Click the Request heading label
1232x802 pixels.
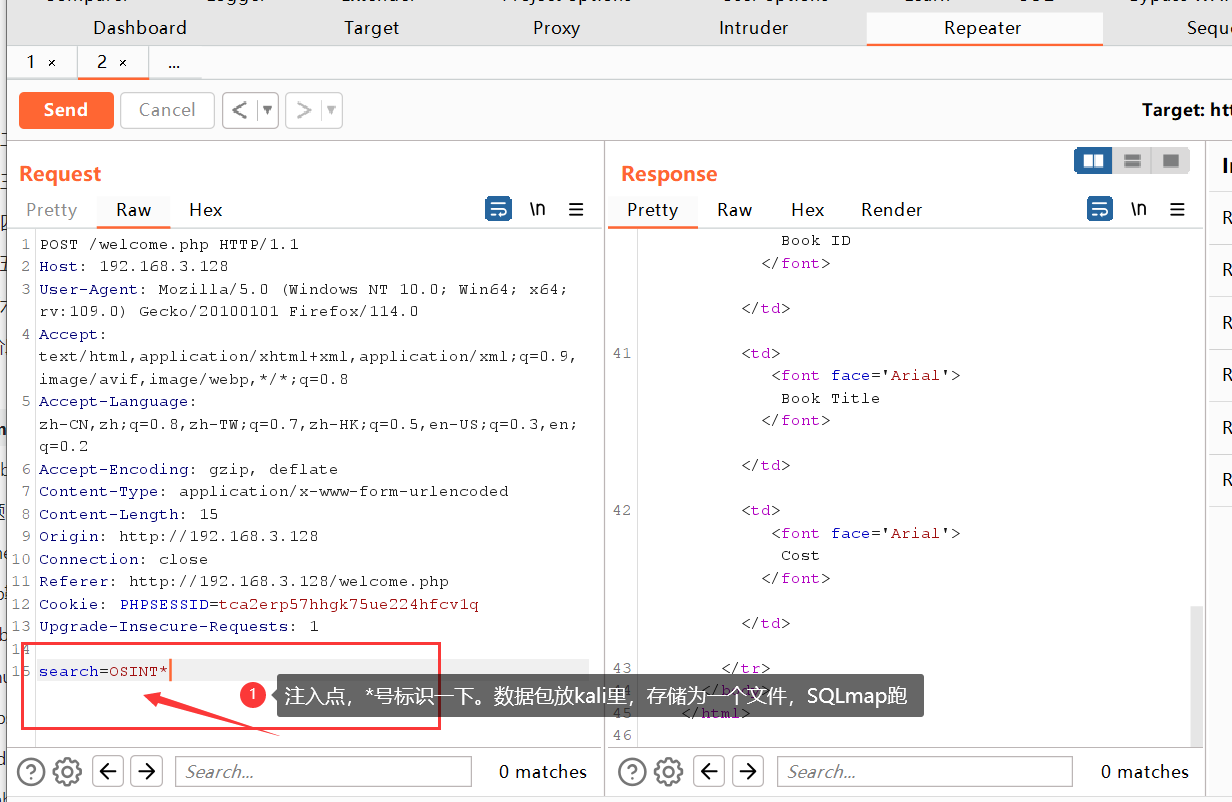click(x=60, y=174)
